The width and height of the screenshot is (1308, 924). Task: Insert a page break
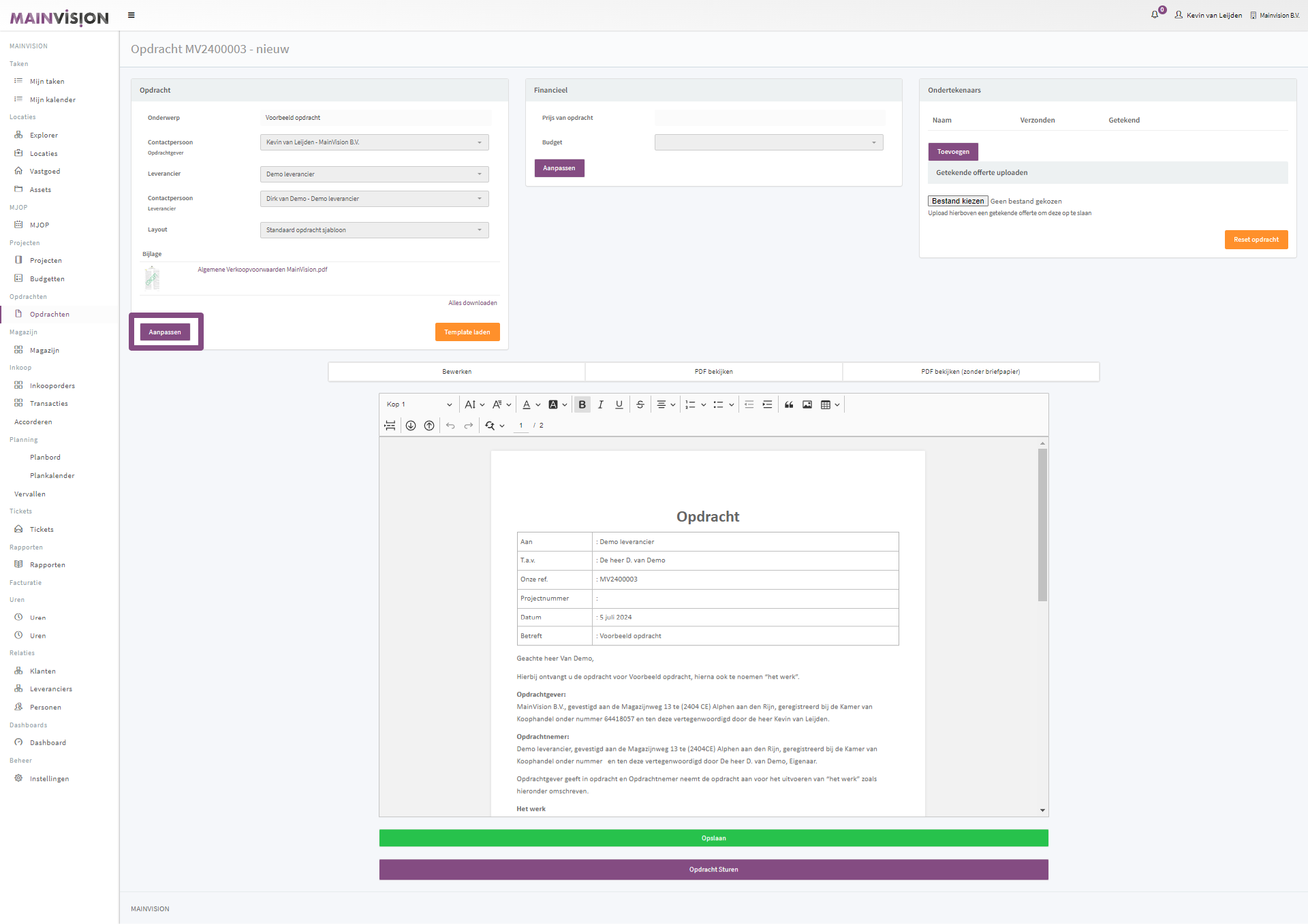390,426
